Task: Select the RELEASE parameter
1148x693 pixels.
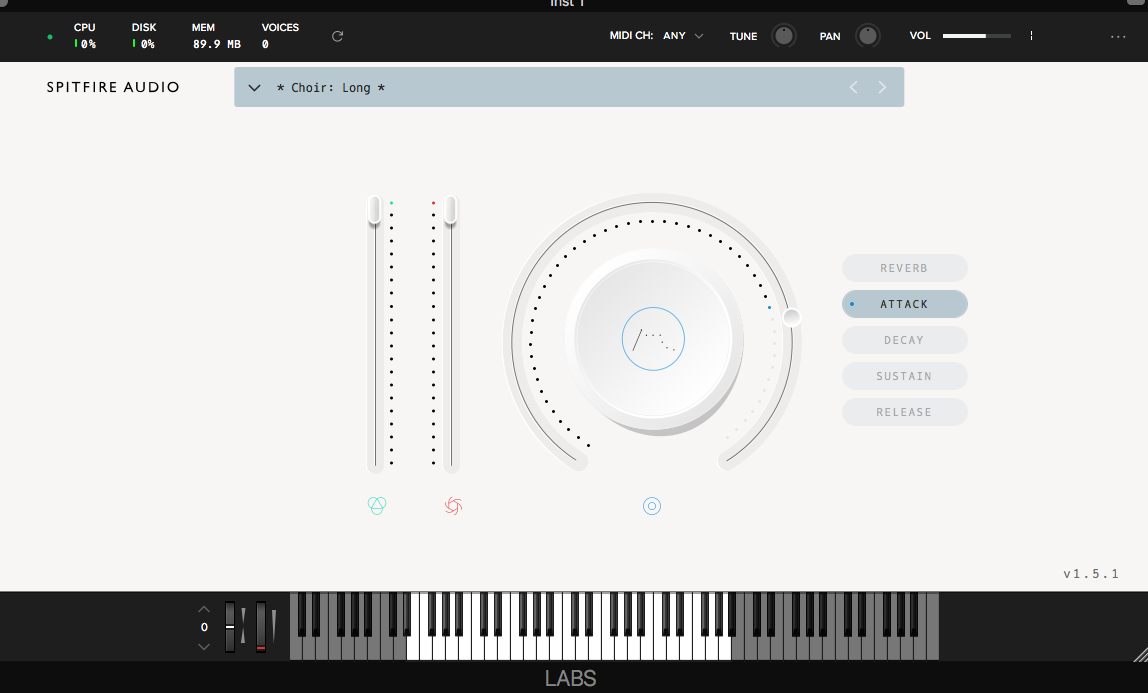Action: click(904, 411)
